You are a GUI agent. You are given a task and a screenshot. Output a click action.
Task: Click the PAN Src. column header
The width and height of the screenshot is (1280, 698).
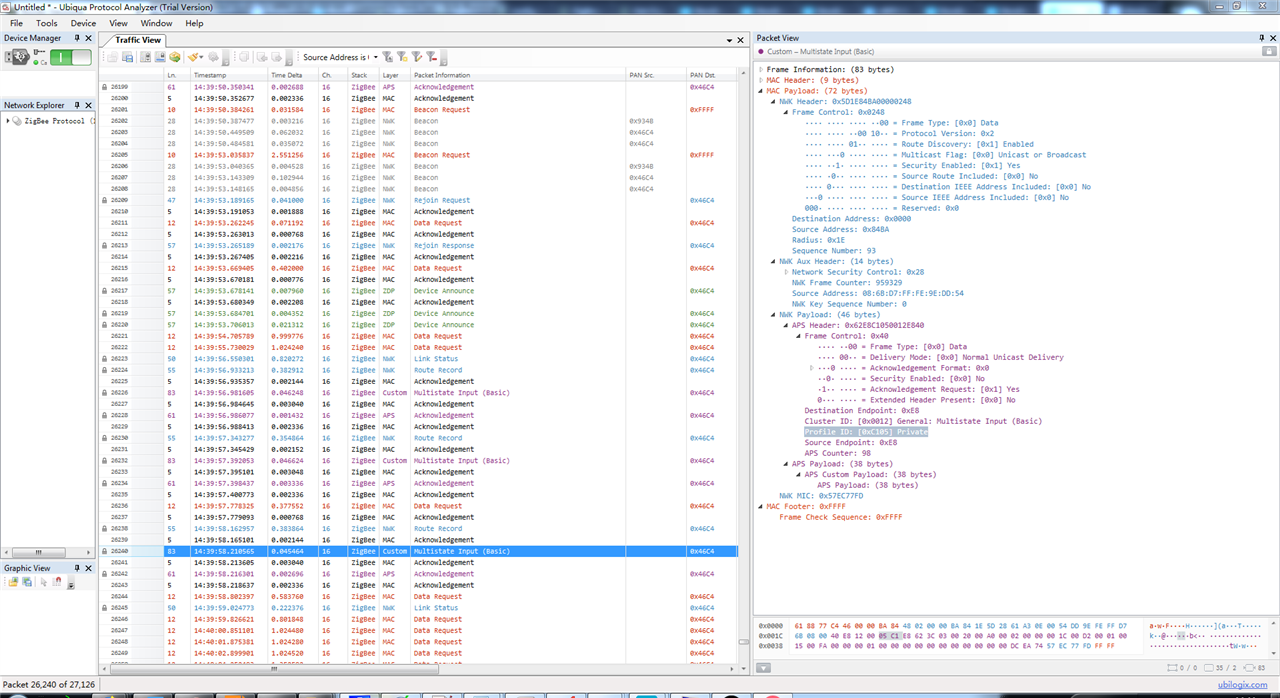pos(656,75)
